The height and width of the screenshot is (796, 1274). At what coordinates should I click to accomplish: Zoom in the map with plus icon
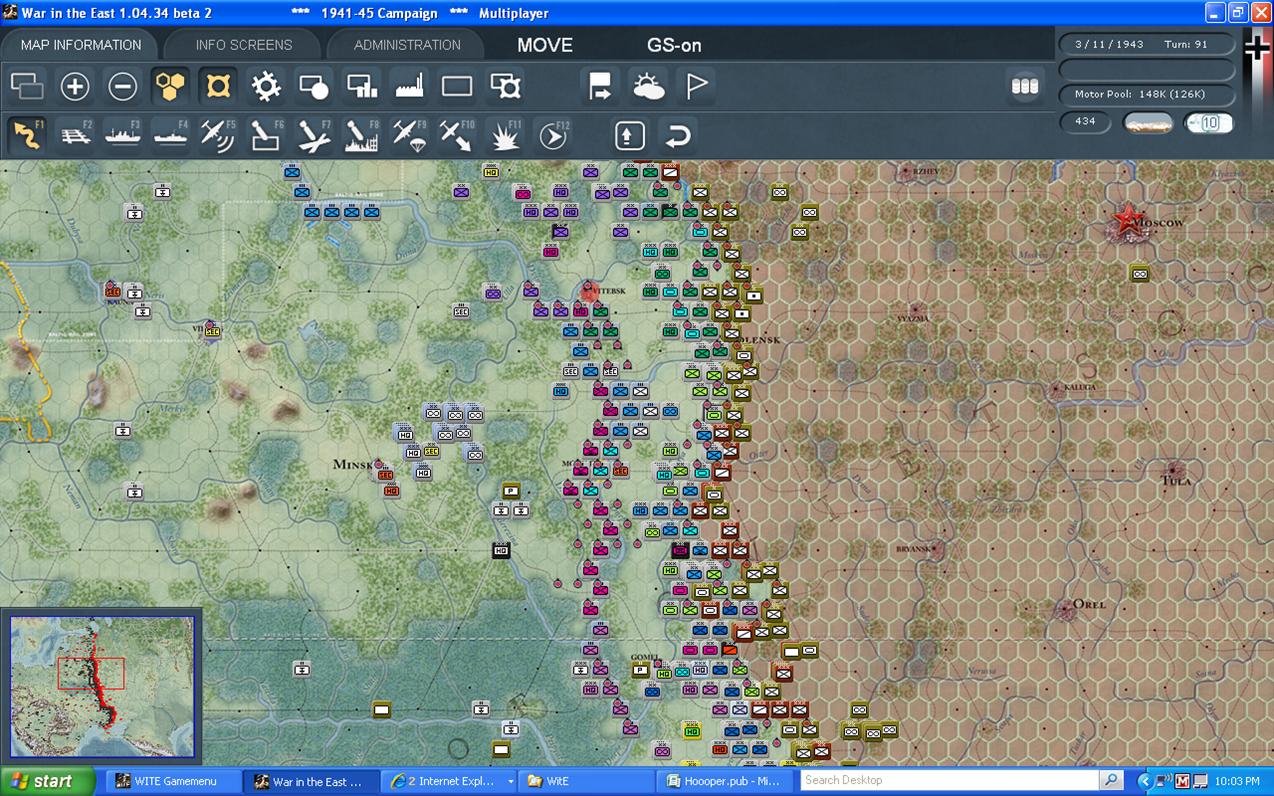pyautogui.click(x=75, y=87)
